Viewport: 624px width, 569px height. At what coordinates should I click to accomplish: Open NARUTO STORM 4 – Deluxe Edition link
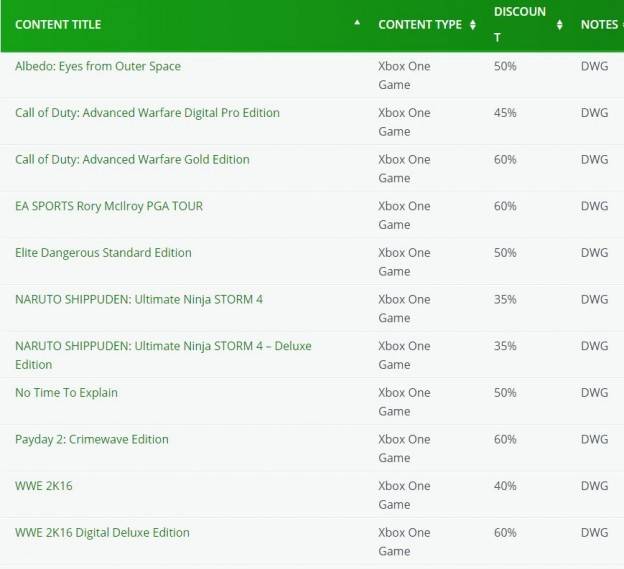tap(163, 355)
